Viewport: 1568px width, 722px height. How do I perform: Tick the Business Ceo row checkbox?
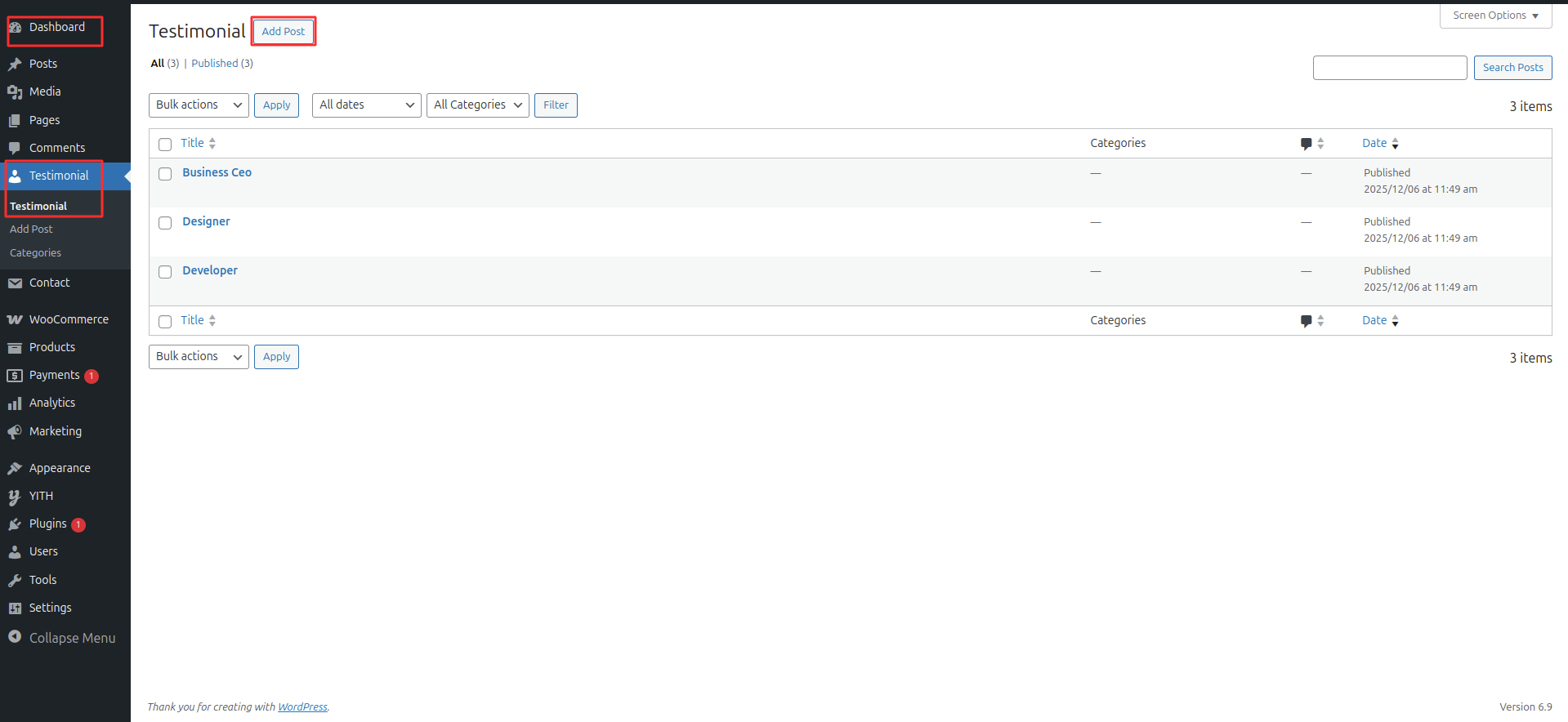pyautogui.click(x=165, y=174)
